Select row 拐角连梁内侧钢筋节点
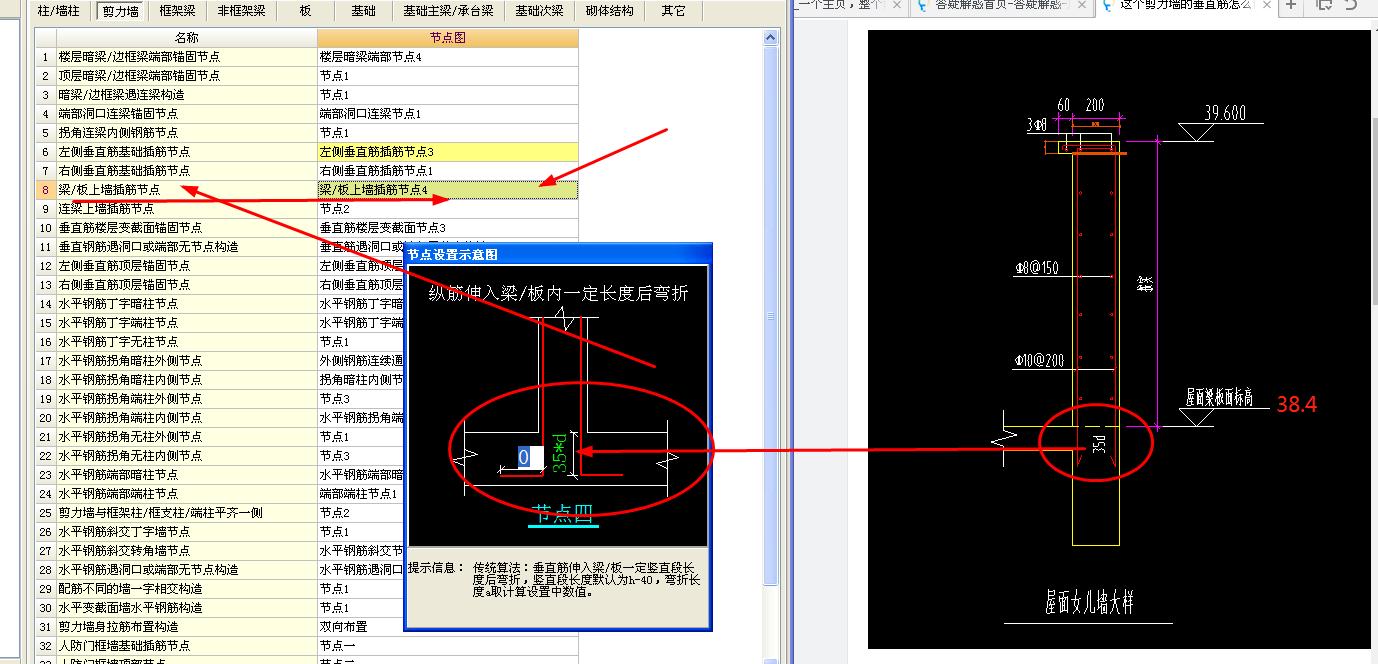 pyautogui.click(x=186, y=133)
